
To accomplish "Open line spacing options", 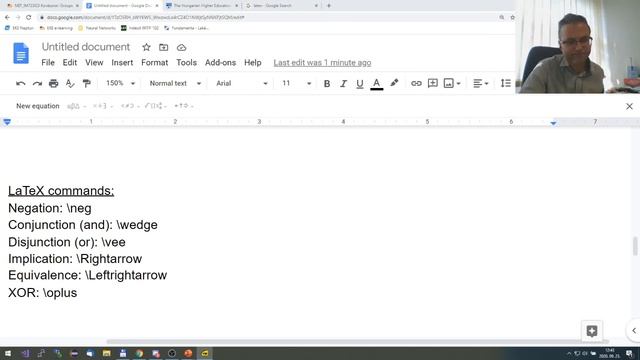I will point(506,83).
